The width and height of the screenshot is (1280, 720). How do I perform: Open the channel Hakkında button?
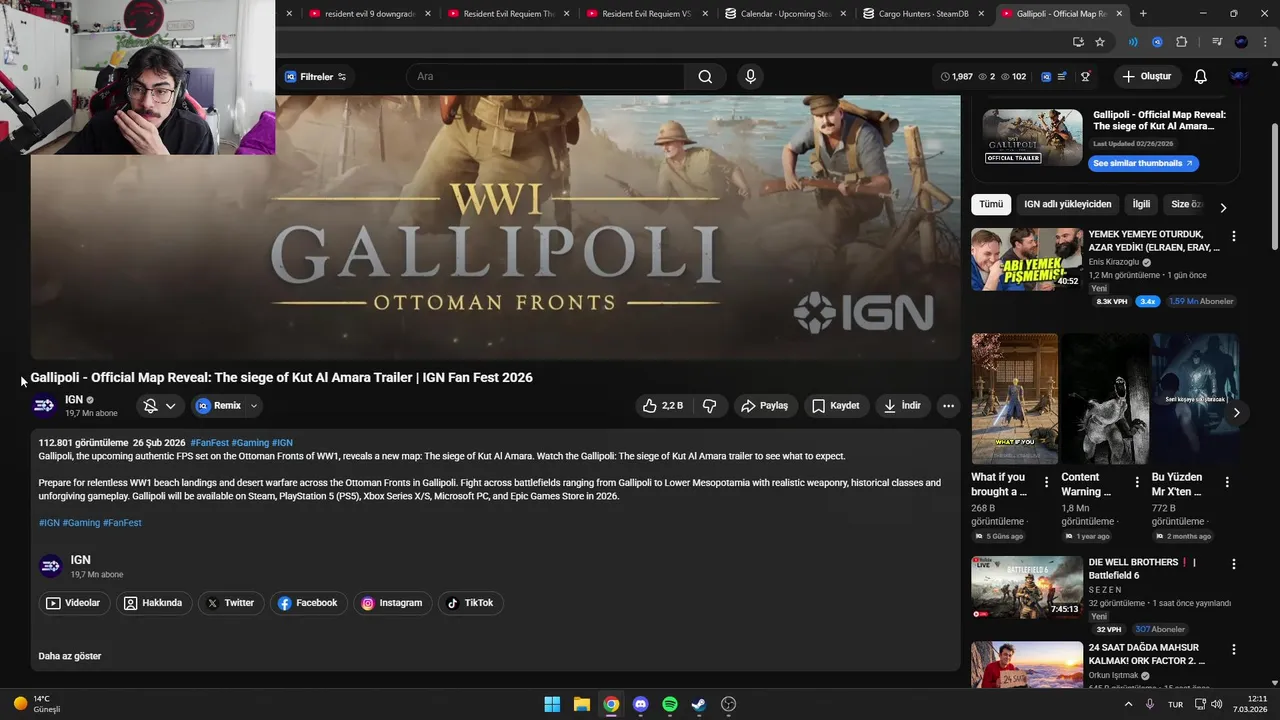click(x=153, y=603)
